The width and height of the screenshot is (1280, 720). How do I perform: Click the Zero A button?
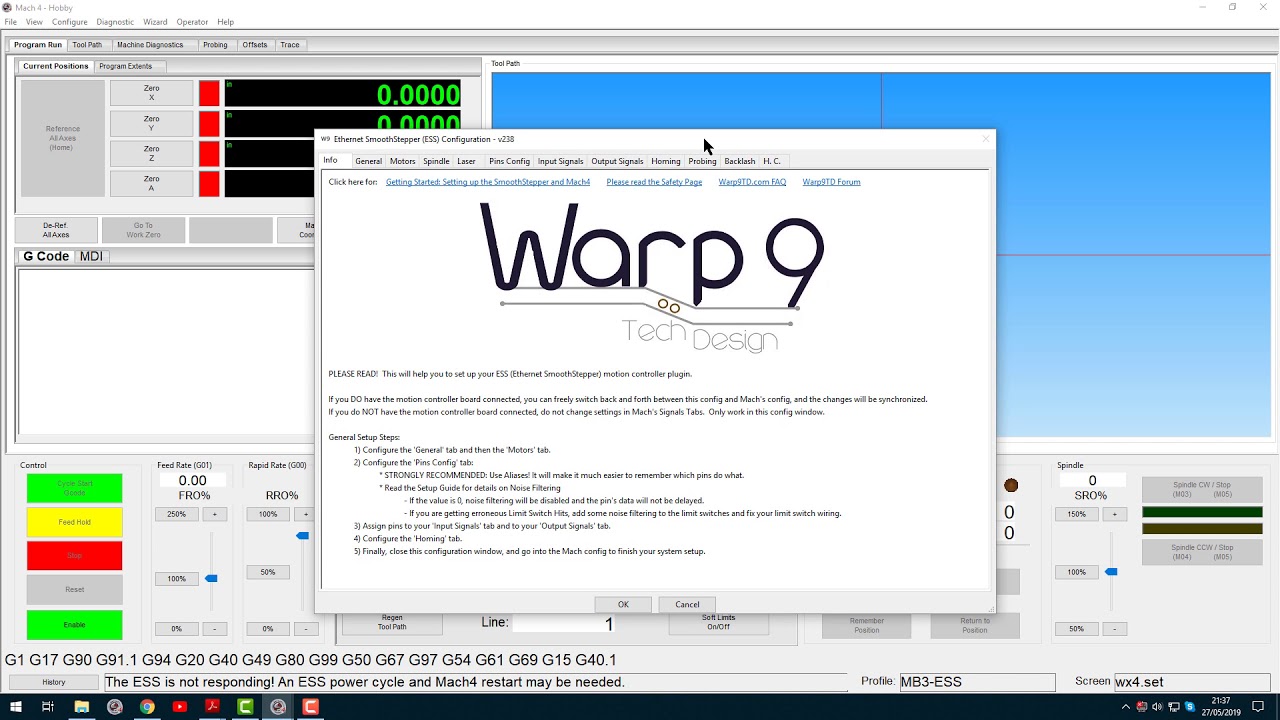click(x=151, y=183)
